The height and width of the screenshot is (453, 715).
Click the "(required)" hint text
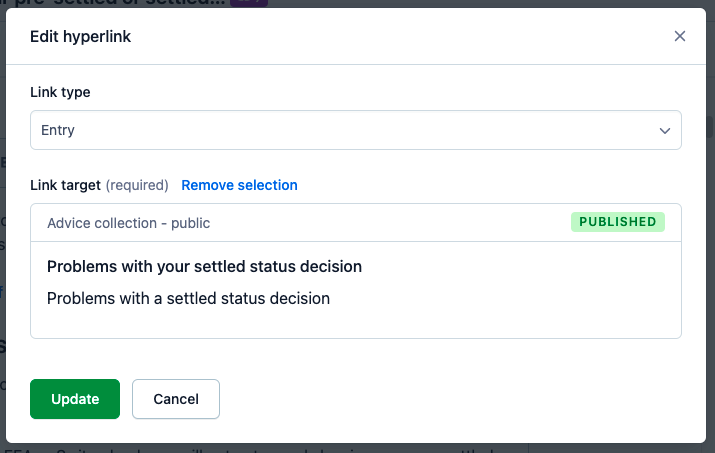coord(139,185)
